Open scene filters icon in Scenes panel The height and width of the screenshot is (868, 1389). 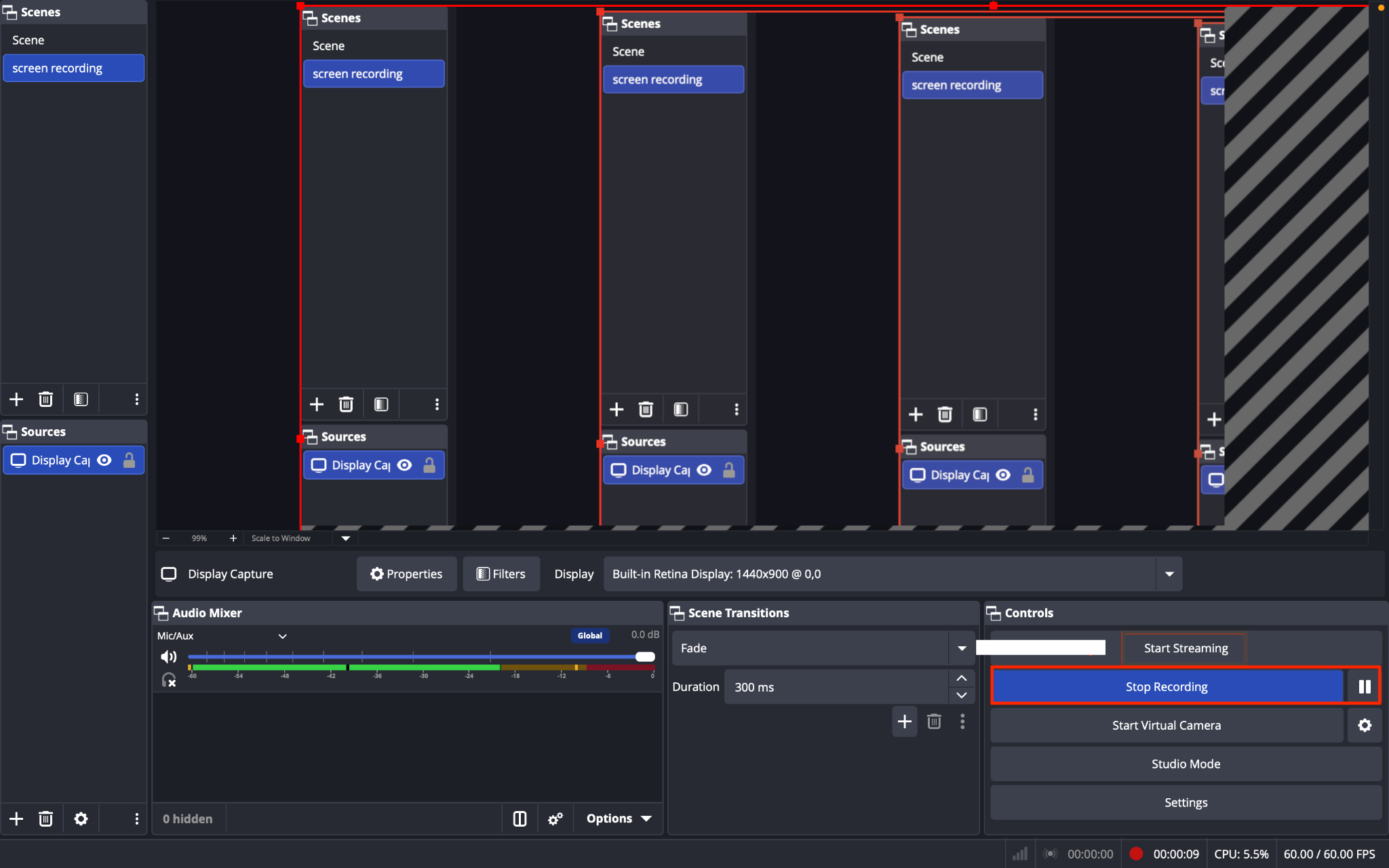coord(81,399)
